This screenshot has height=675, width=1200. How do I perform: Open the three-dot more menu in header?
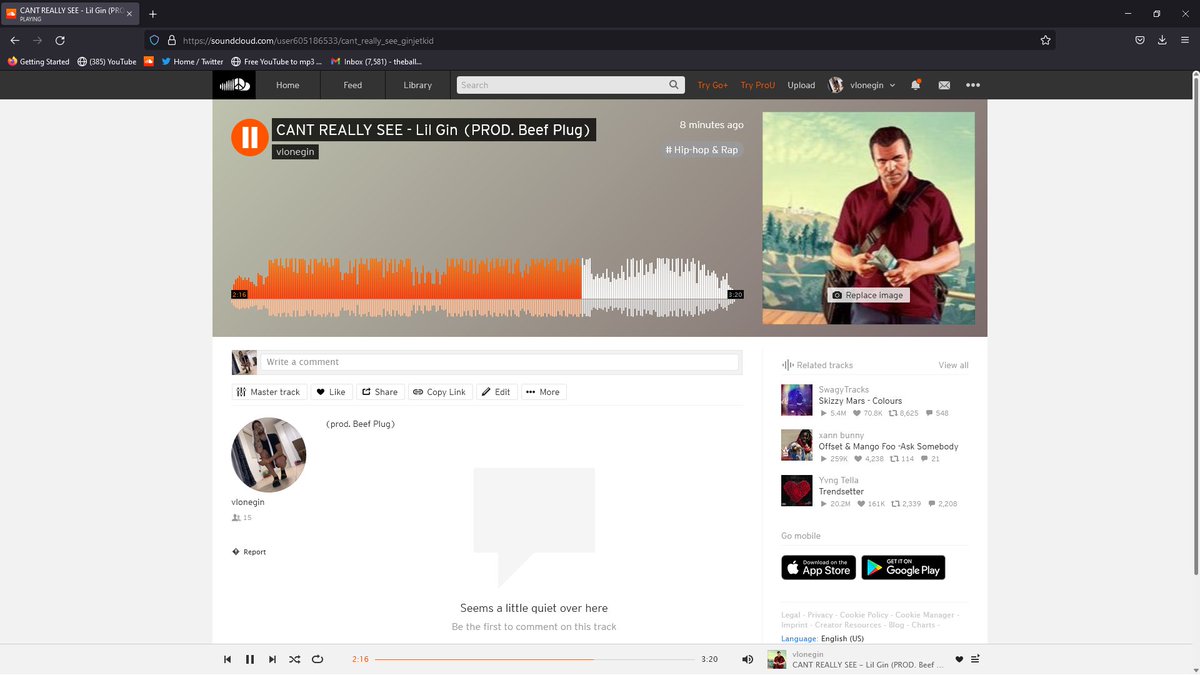[973, 85]
